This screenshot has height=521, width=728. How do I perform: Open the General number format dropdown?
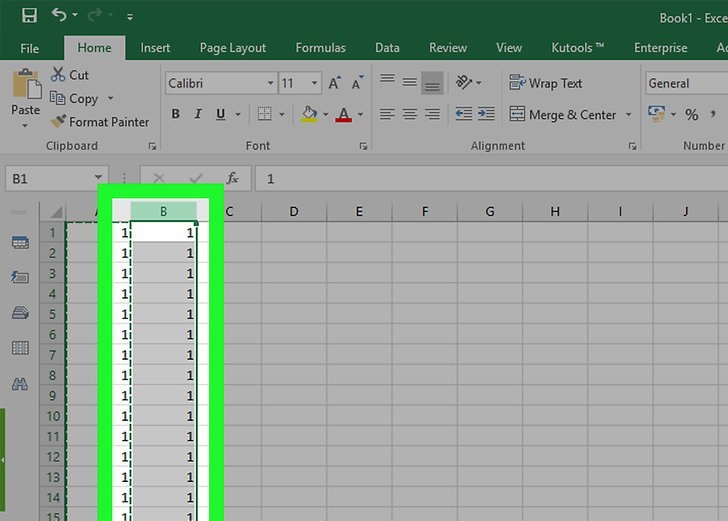687,84
